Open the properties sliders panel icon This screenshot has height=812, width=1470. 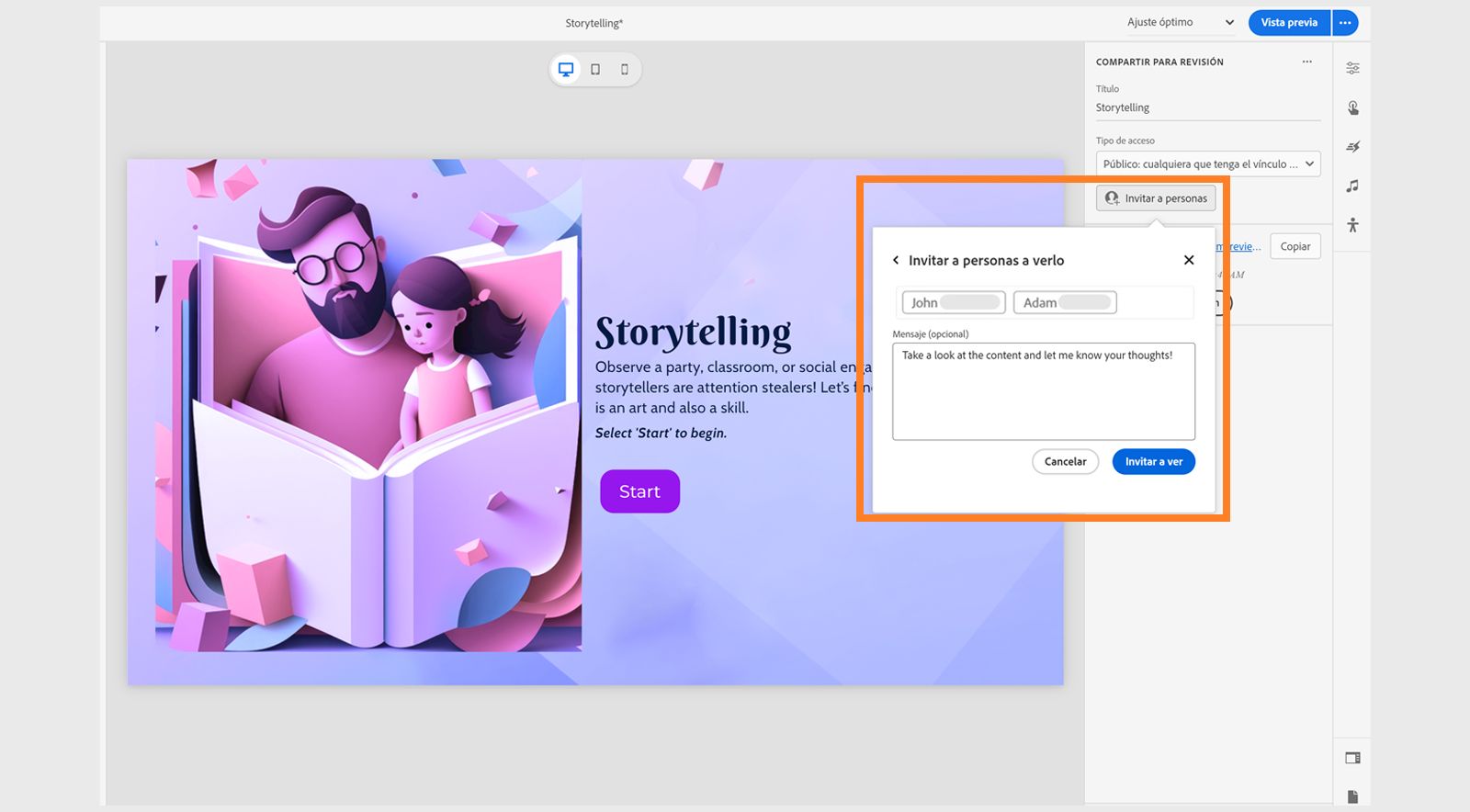1352,68
